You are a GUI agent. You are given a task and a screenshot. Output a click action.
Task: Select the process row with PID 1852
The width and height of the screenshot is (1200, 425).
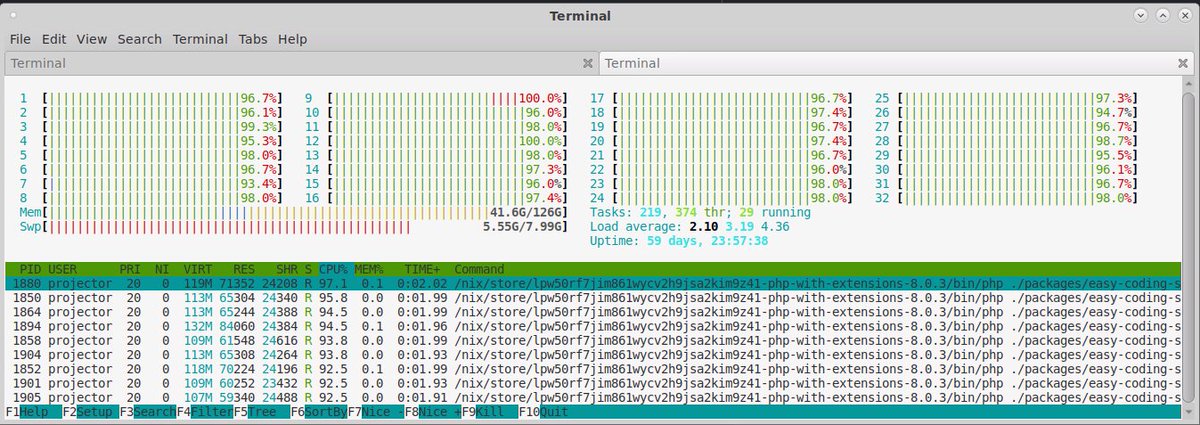[x=592, y=369]
